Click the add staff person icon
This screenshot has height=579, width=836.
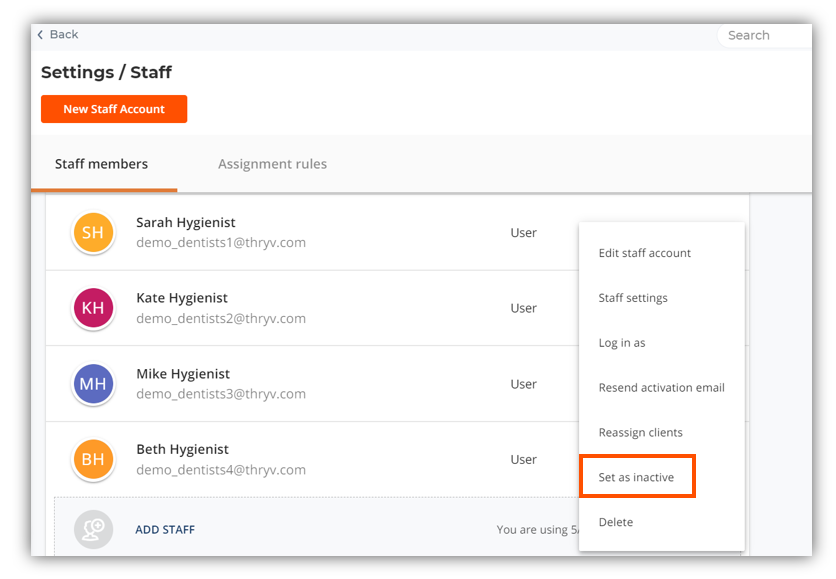tap(94, 529)
